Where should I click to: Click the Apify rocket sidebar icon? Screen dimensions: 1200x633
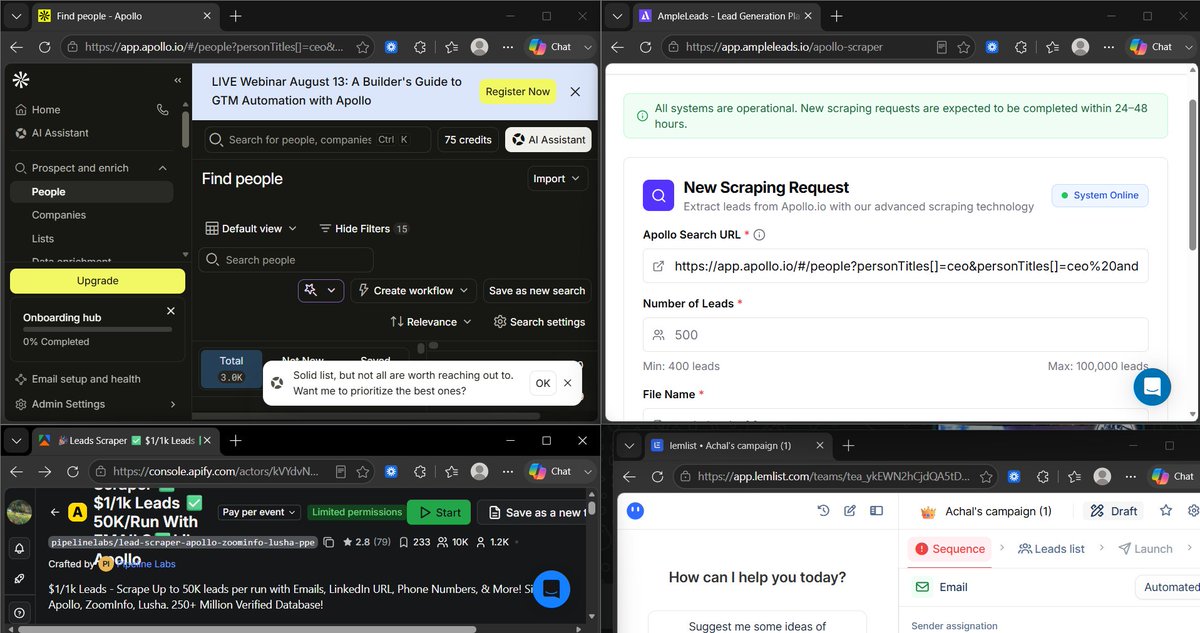pyautogui.click(x=19, y=579)
